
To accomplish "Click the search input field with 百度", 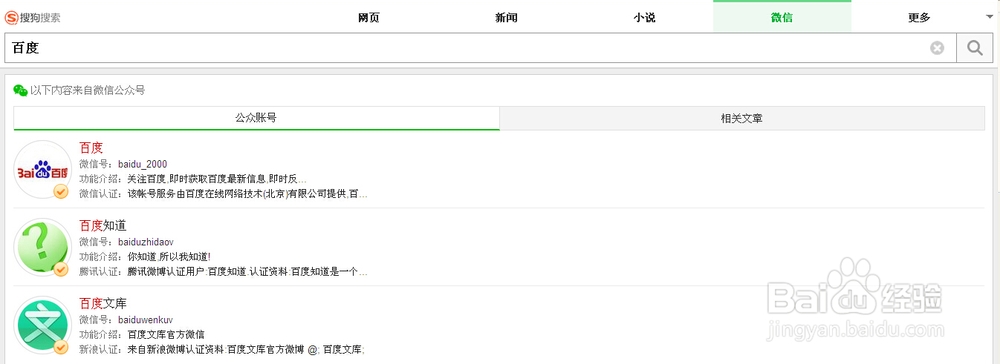I will click(x=467, y=48).
